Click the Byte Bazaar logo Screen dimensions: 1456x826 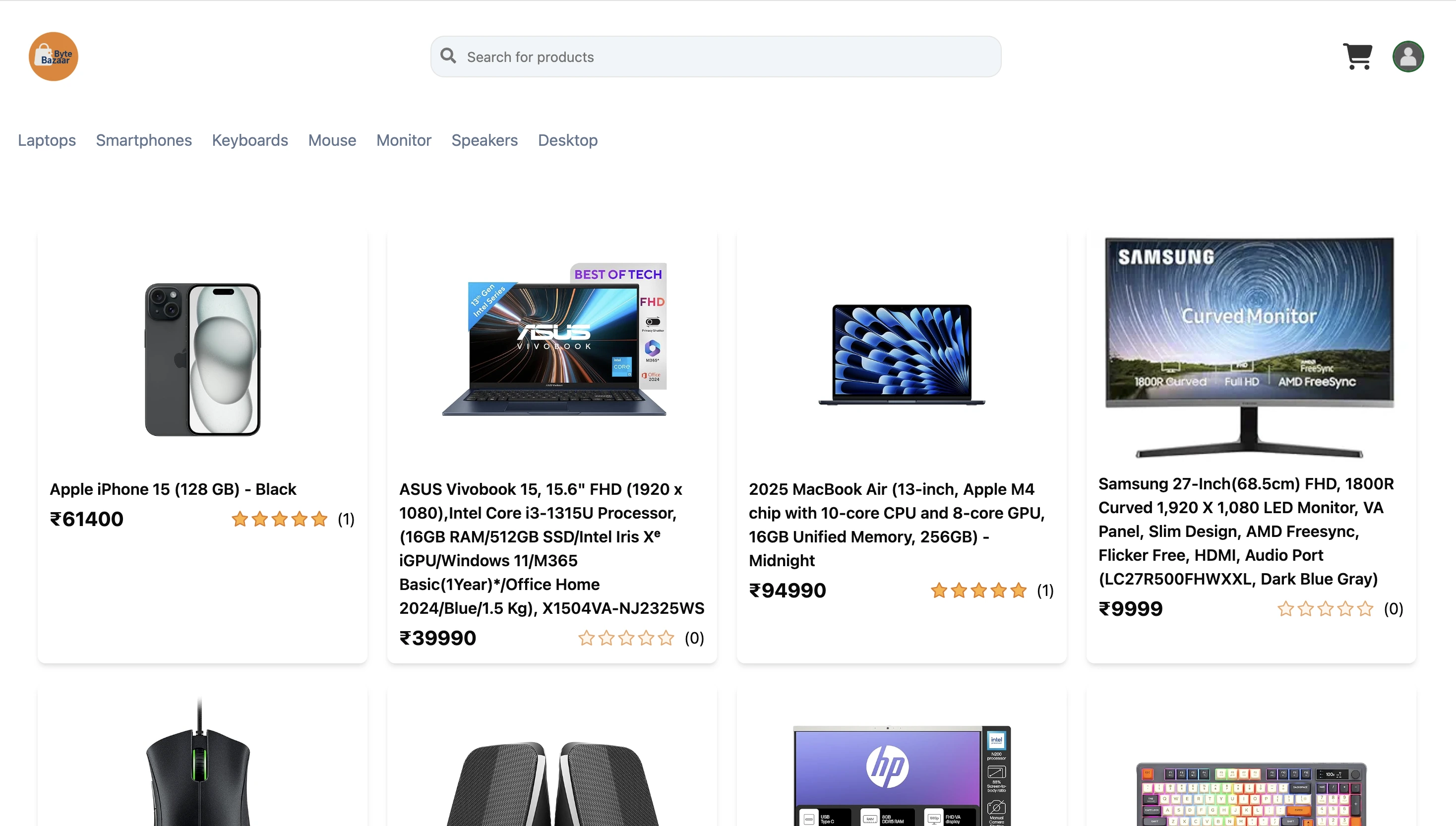pos(54,56)
